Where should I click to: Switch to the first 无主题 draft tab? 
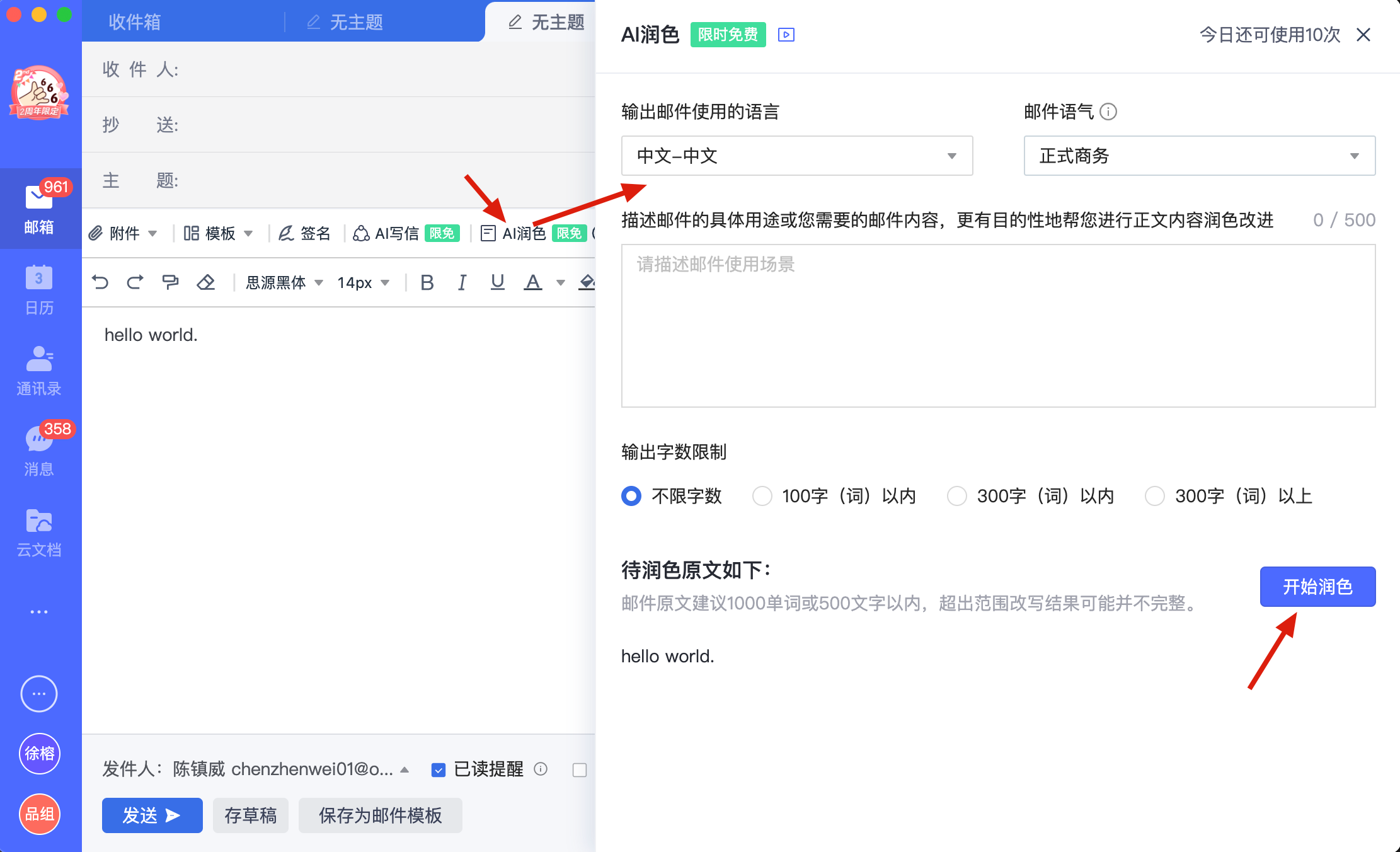pos(357,21)
